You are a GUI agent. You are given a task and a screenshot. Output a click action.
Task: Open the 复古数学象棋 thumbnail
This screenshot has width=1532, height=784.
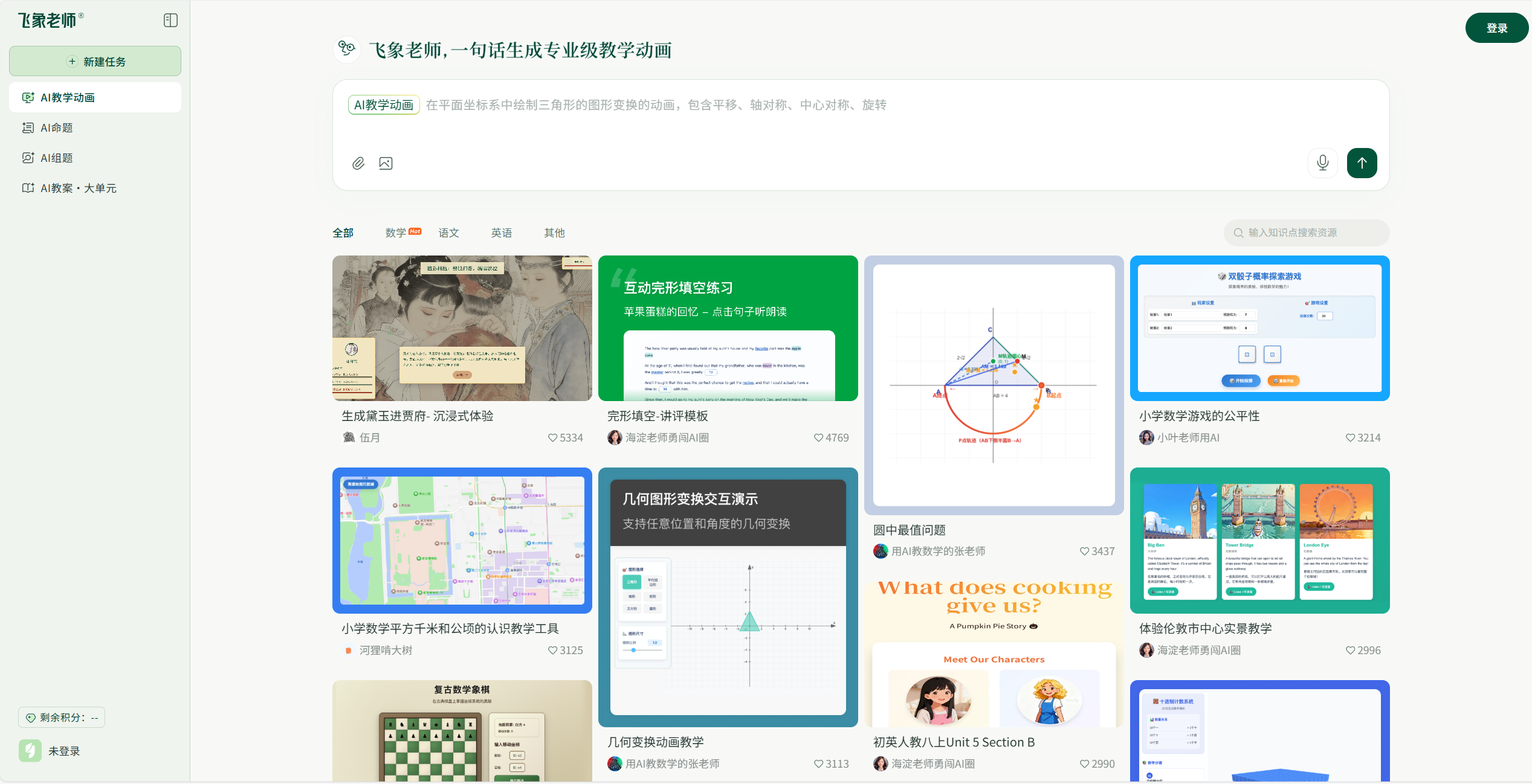coord(462,731)
